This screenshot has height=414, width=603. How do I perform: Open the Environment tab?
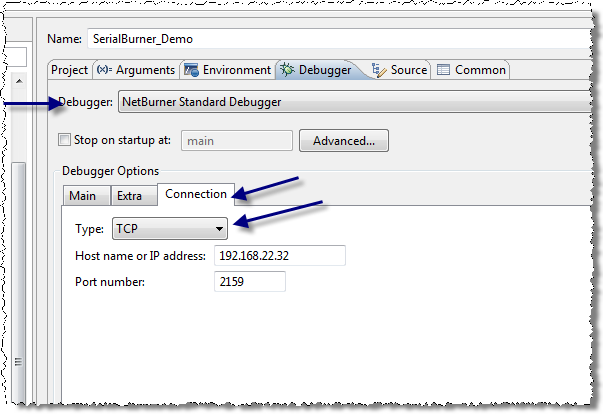[227, 70]
